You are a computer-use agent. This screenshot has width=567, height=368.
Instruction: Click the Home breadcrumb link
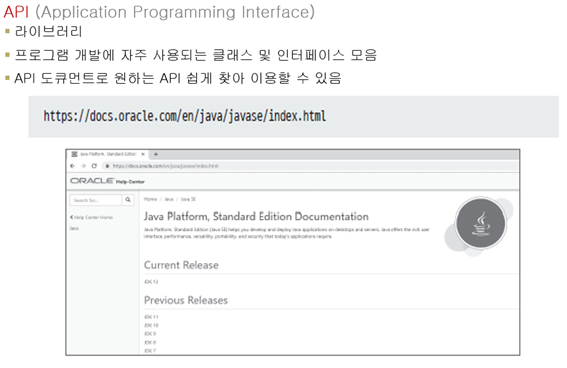tap(150, 199)
